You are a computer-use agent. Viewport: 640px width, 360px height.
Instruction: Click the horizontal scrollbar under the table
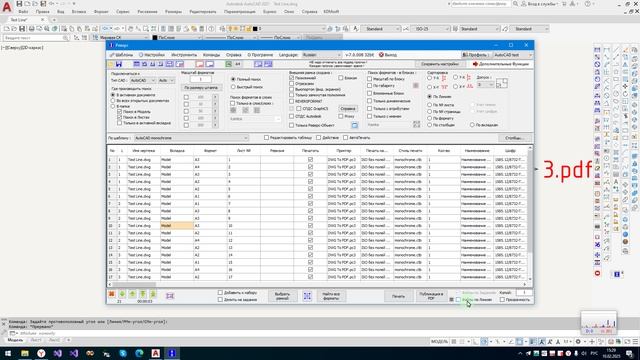tap(318, 284)
